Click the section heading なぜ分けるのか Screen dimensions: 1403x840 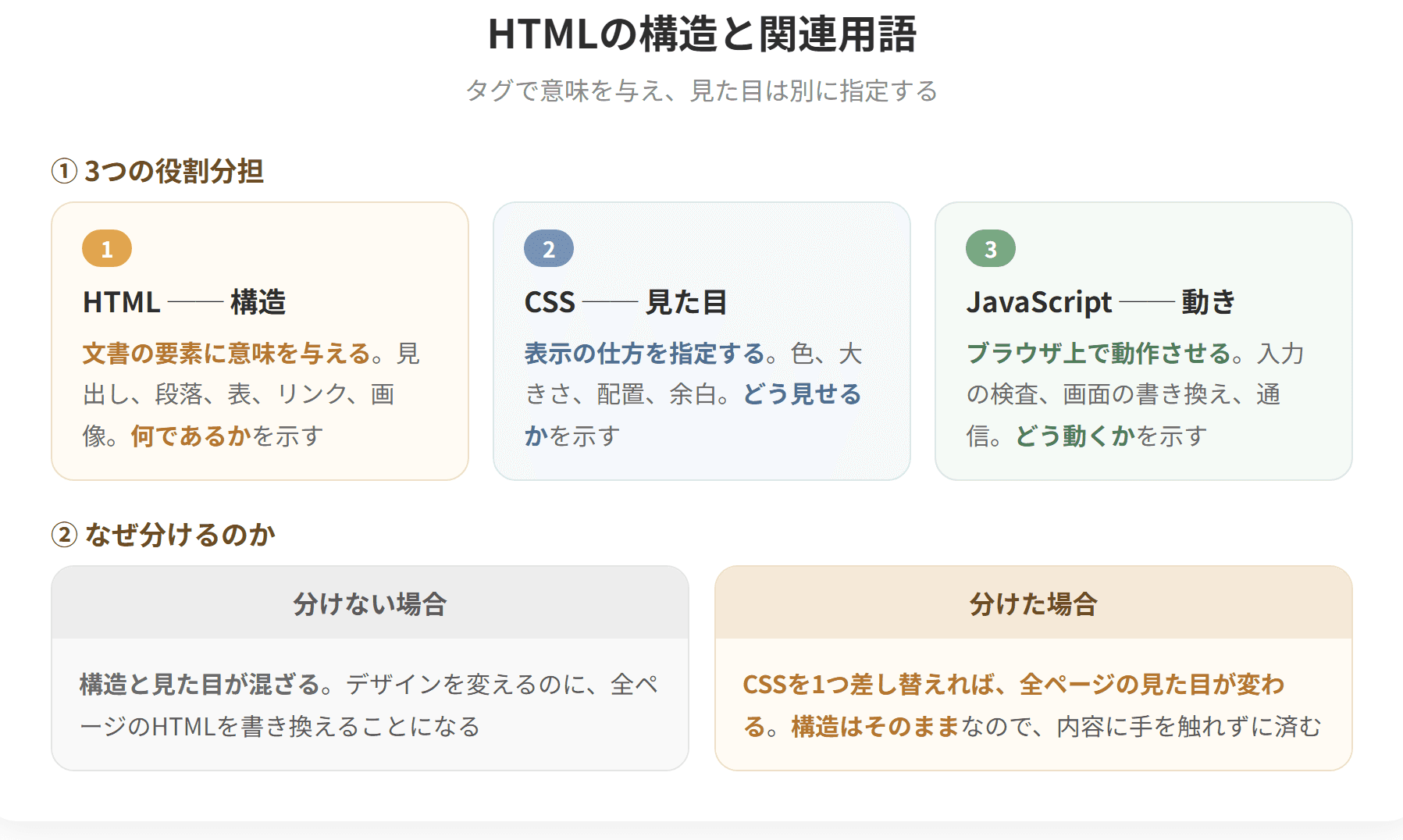tap(180, 535)
